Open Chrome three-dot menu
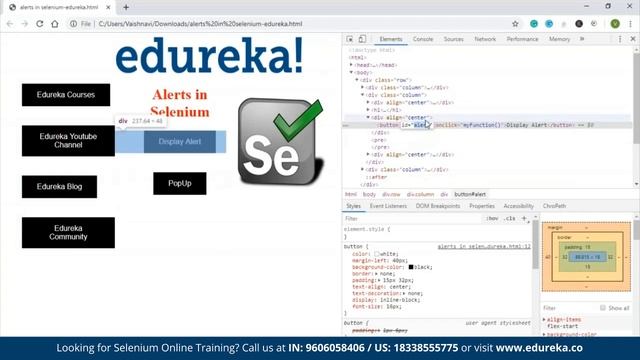Screen dimensions: 640x360 pyautogui.click(x=631, y=24)
